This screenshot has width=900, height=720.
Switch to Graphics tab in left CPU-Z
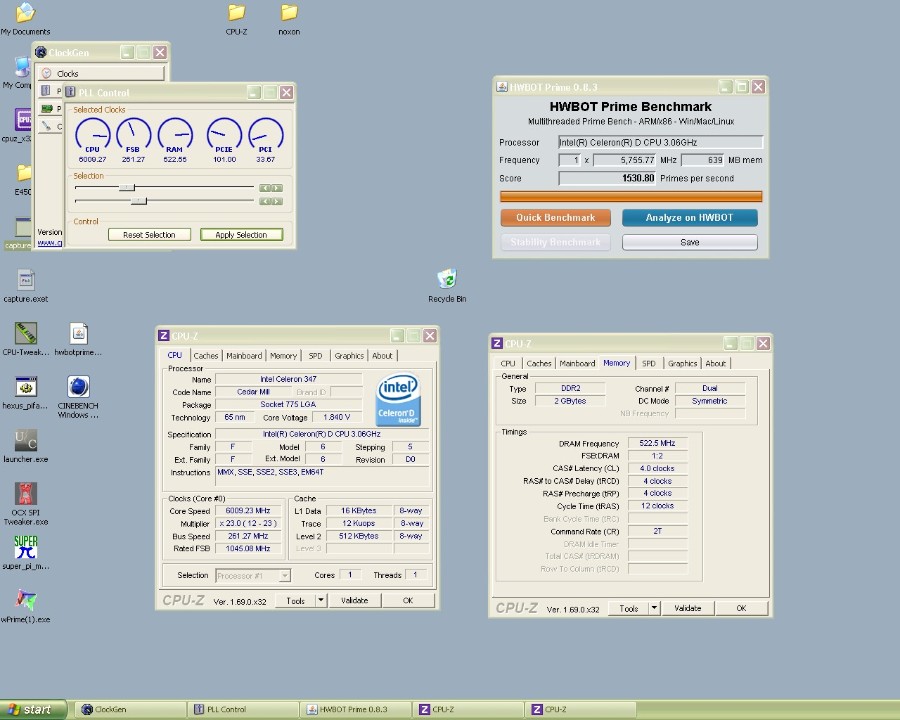(x=349, y=356)
